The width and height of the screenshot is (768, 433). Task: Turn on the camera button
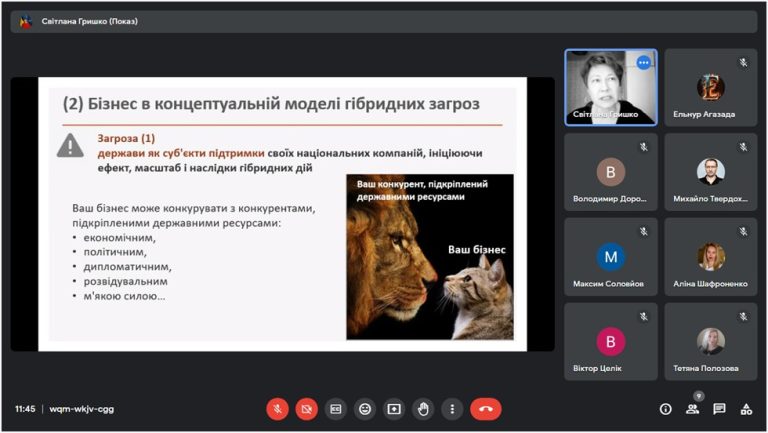[307, 409]
